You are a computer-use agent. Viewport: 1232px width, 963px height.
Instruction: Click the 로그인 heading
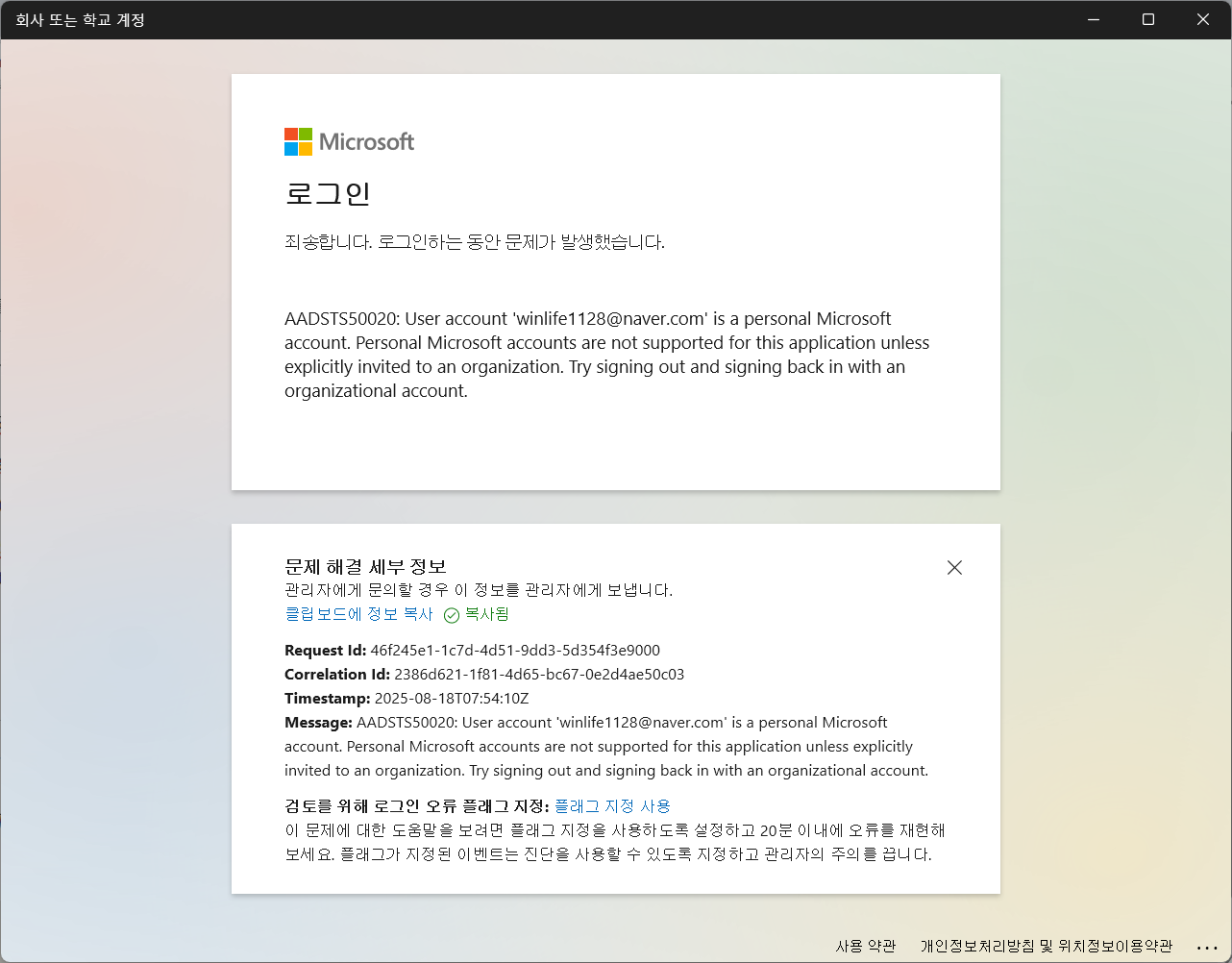pos(328,193)
